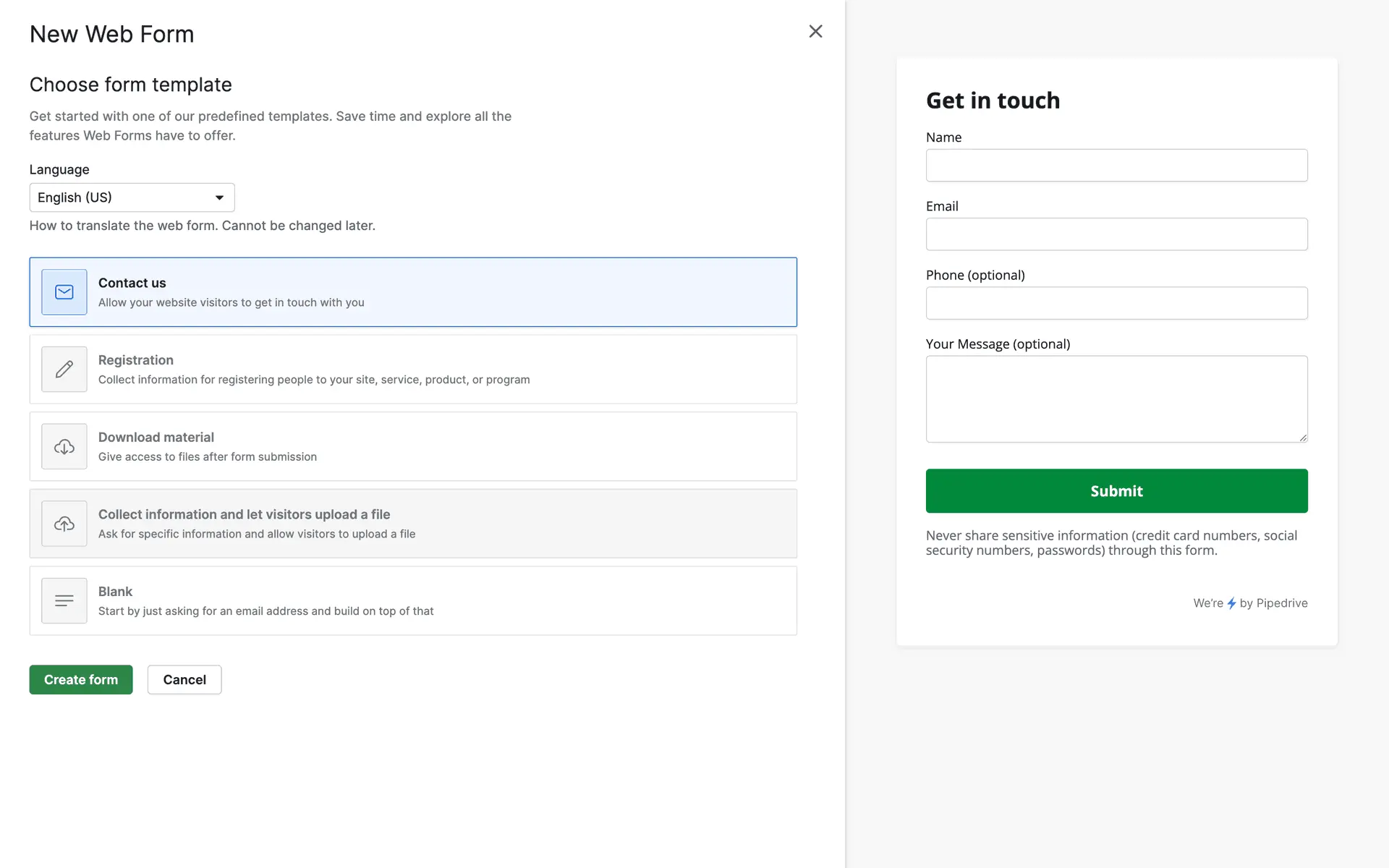1389x868 pixels.
Task: Click the lines icon for Blank template
Action: click(x=64, y=600)
